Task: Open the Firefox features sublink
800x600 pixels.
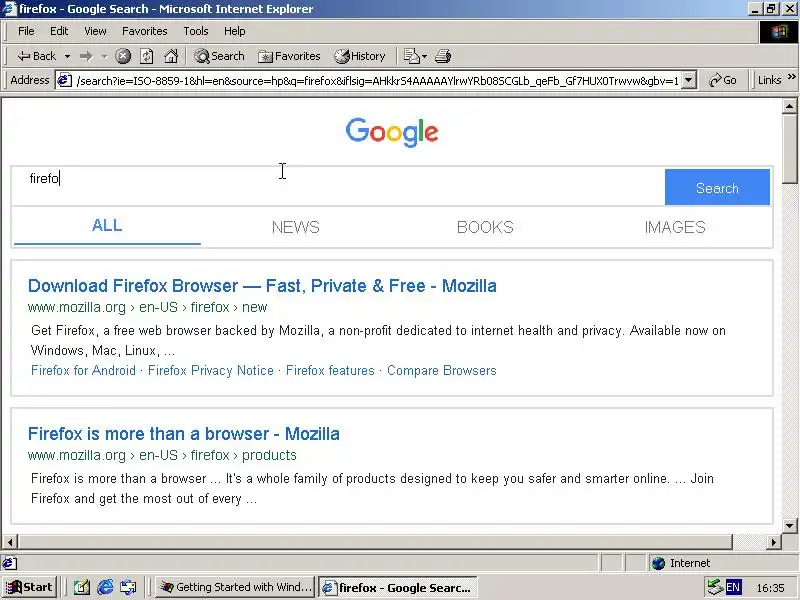Action: [330, 370]
